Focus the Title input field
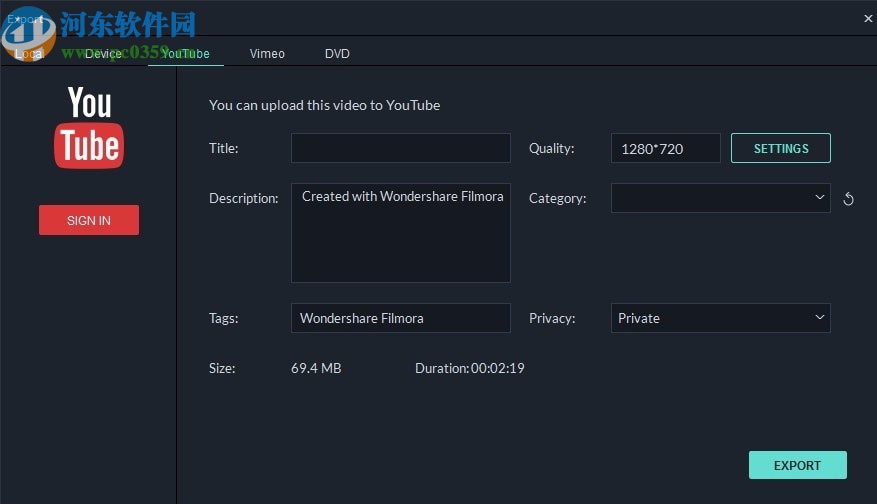Screen dimensions: 877x504 [x=400, y=148]
